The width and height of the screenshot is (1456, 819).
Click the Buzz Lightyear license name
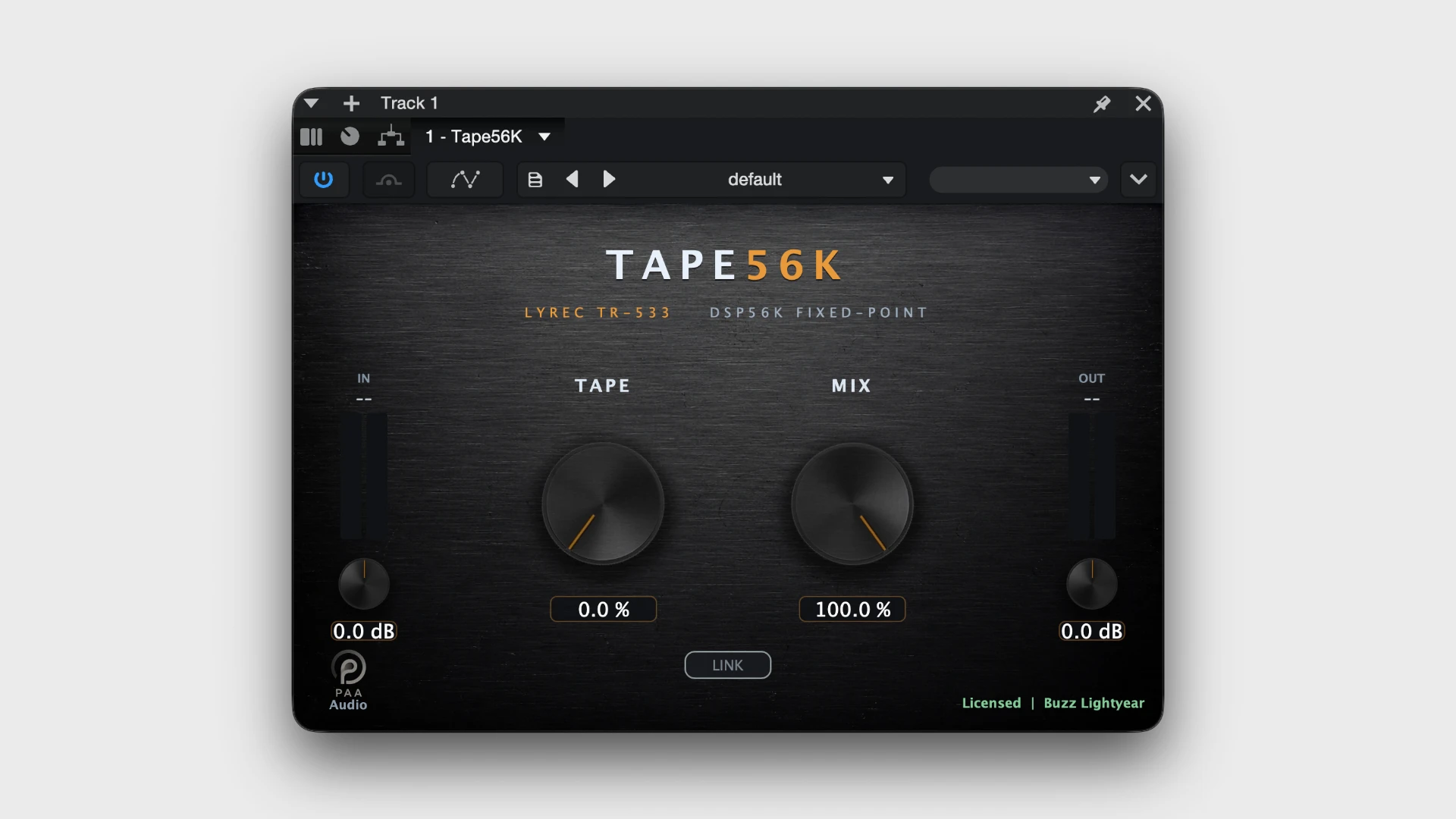pyautogui.click(x=1094, y=703)
